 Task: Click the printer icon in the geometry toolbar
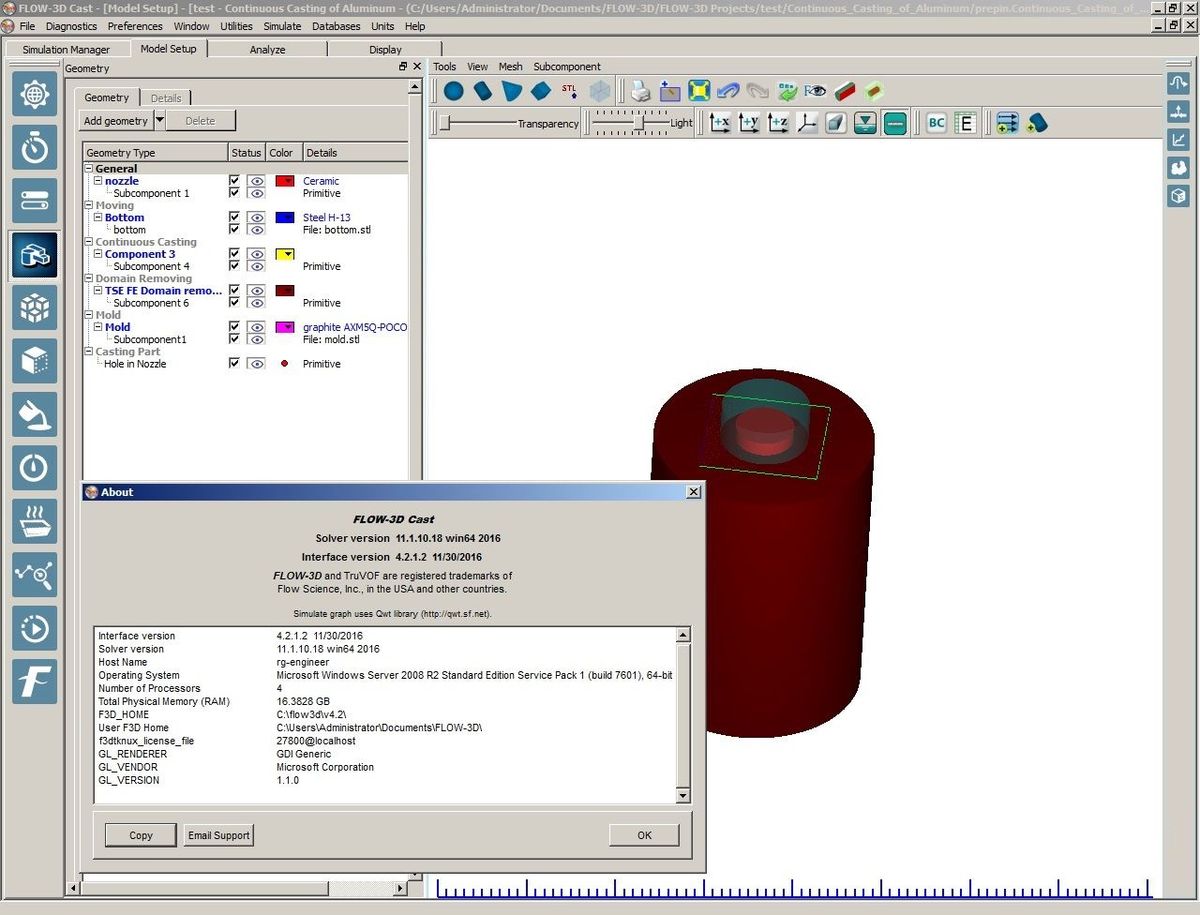640,90
